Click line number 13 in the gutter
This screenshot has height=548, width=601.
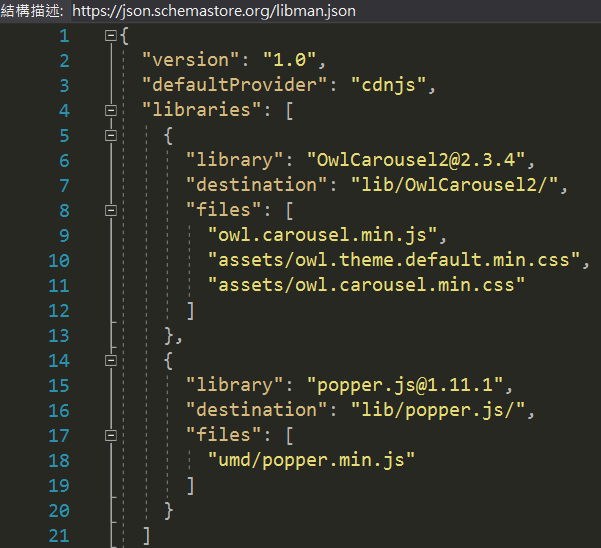(x=59, y=336)
